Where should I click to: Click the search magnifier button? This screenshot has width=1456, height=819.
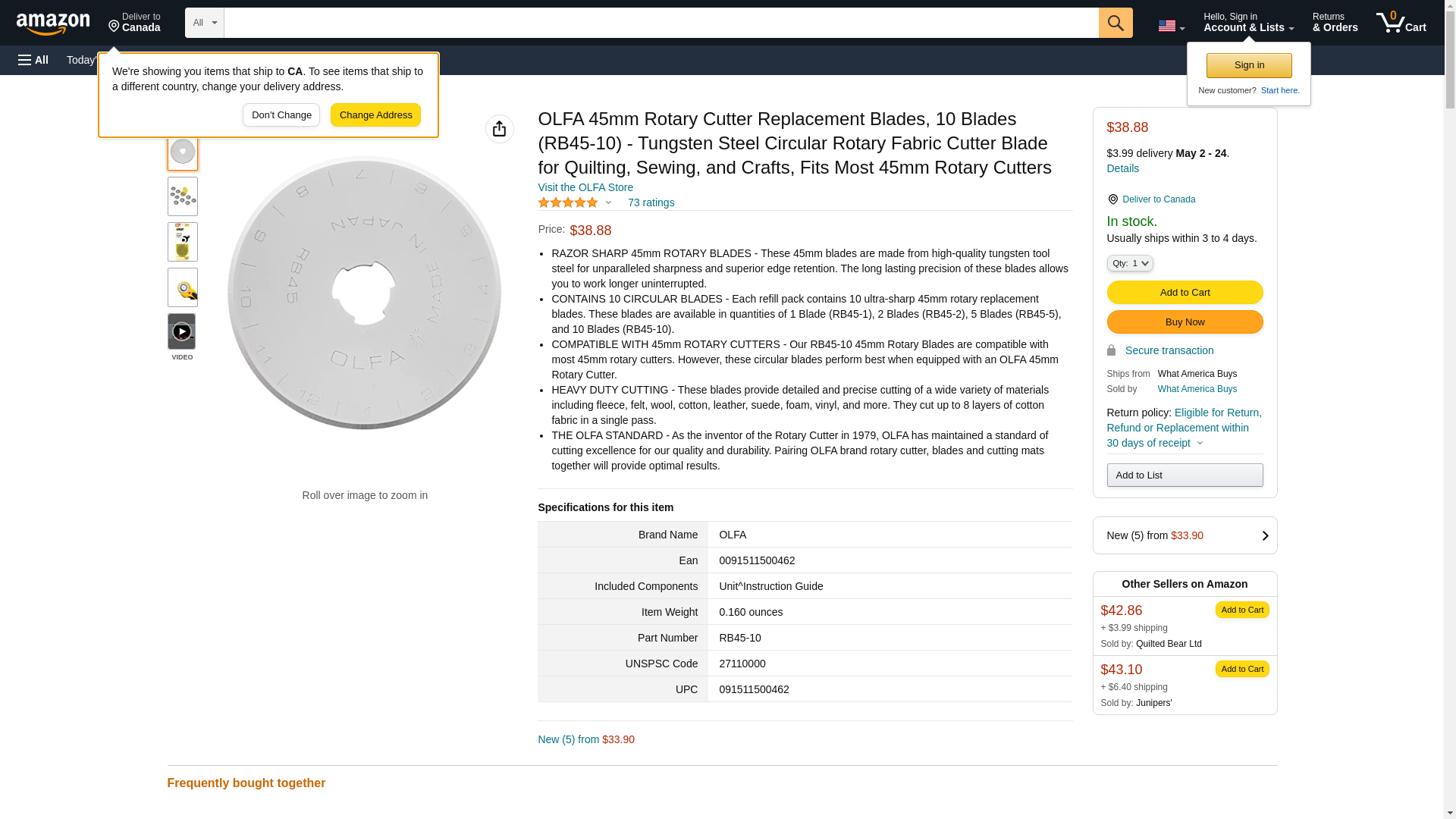[1115, 23]
